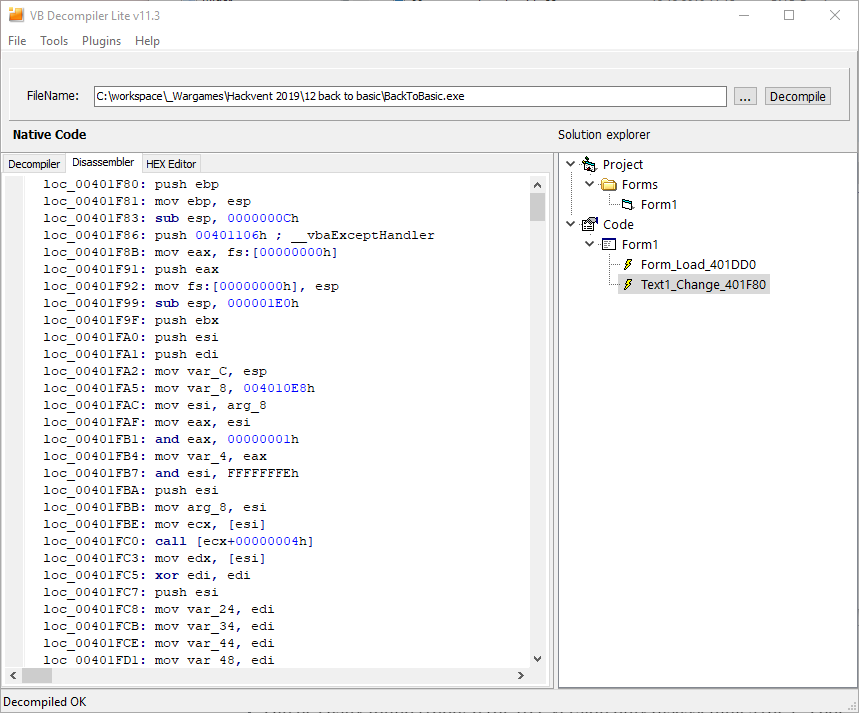Click line loc_00401F80: push ebp
This screenshot has height=713, width=859.
click(x=131, y=184)
